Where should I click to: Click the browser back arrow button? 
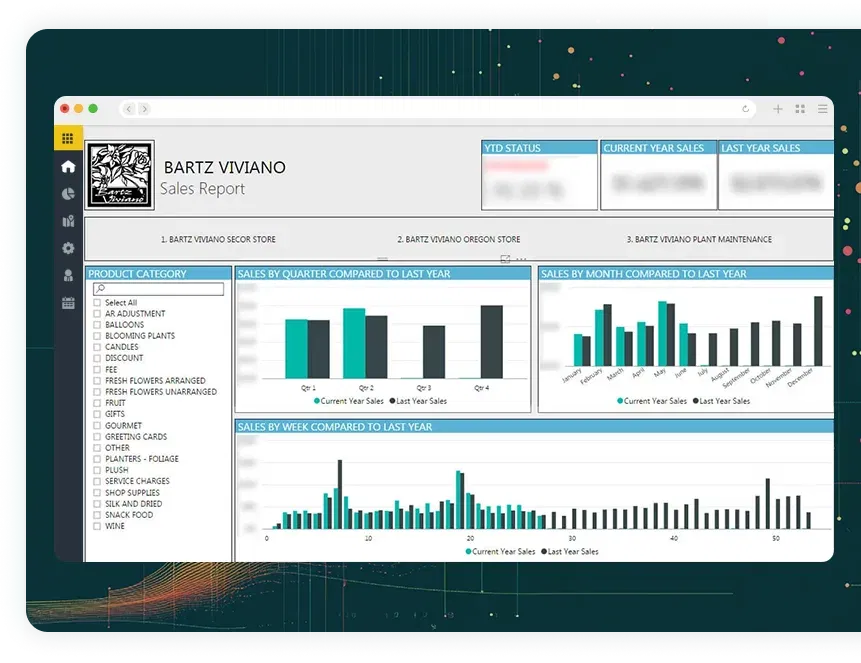pyautogui.click(x=127, y=109)
